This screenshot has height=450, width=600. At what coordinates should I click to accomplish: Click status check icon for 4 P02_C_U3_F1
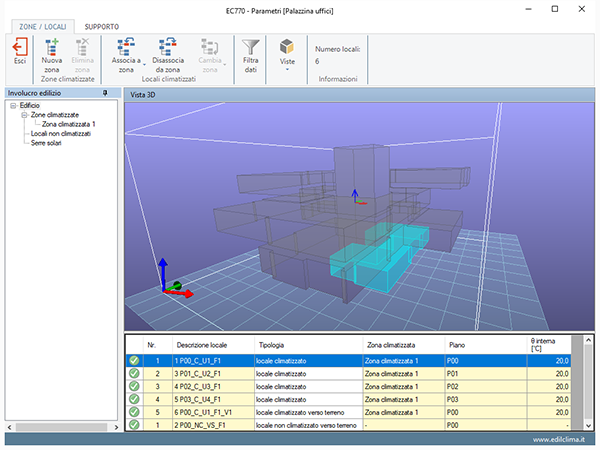pos(134,386)
